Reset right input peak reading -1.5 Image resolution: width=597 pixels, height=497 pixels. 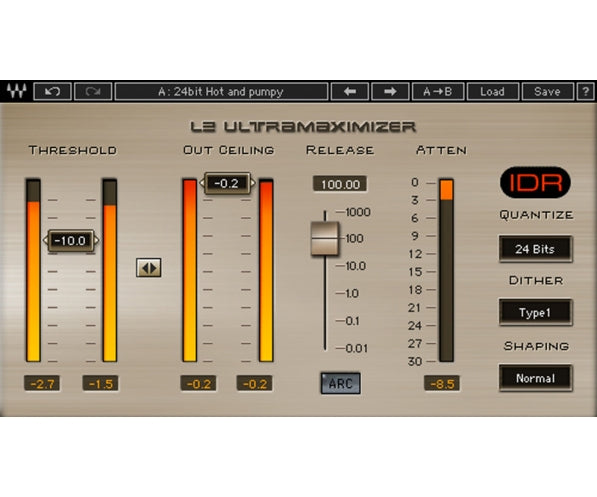tap(100, 383)
